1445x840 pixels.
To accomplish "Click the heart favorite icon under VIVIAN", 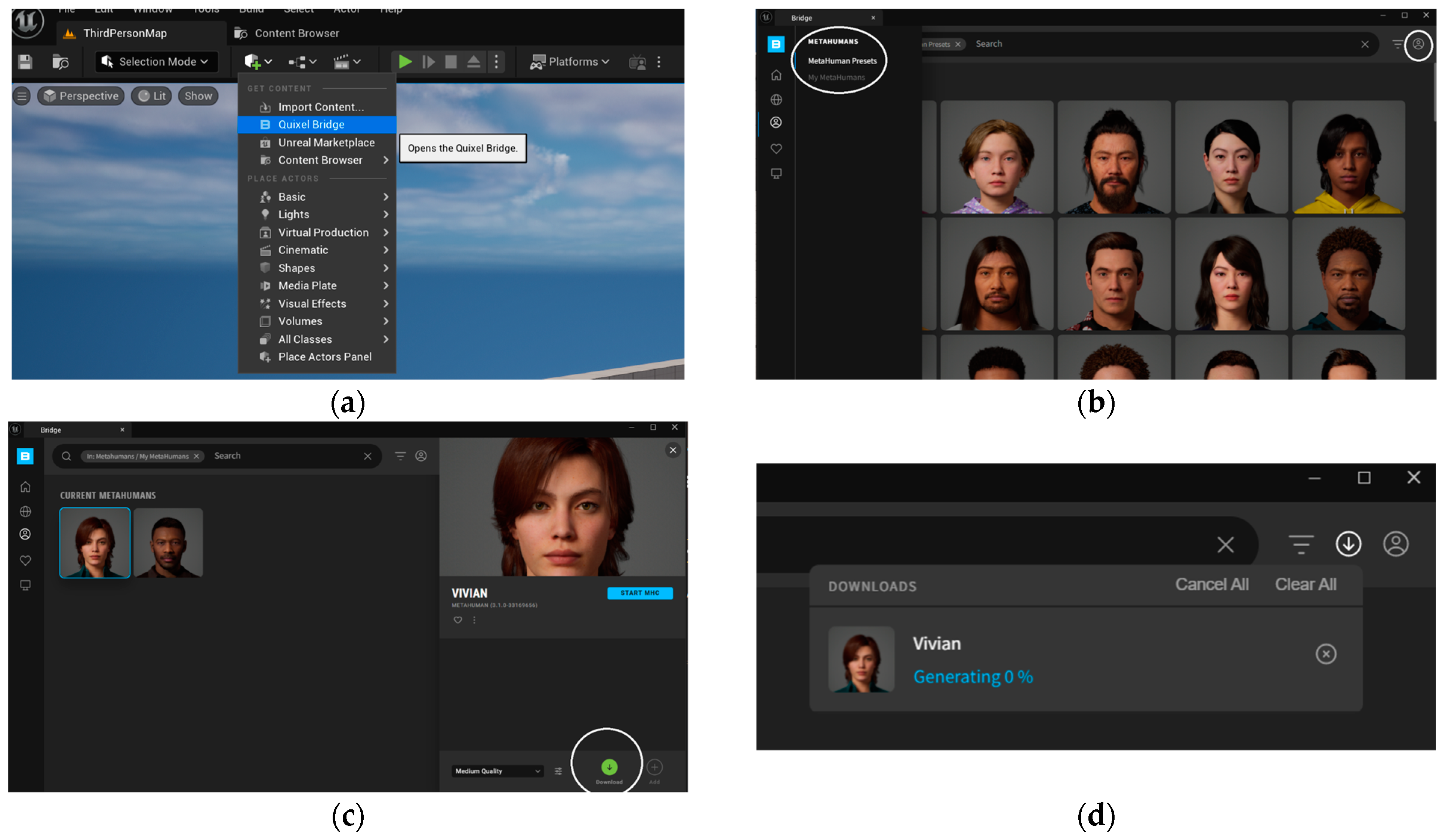I will [457, 620].
